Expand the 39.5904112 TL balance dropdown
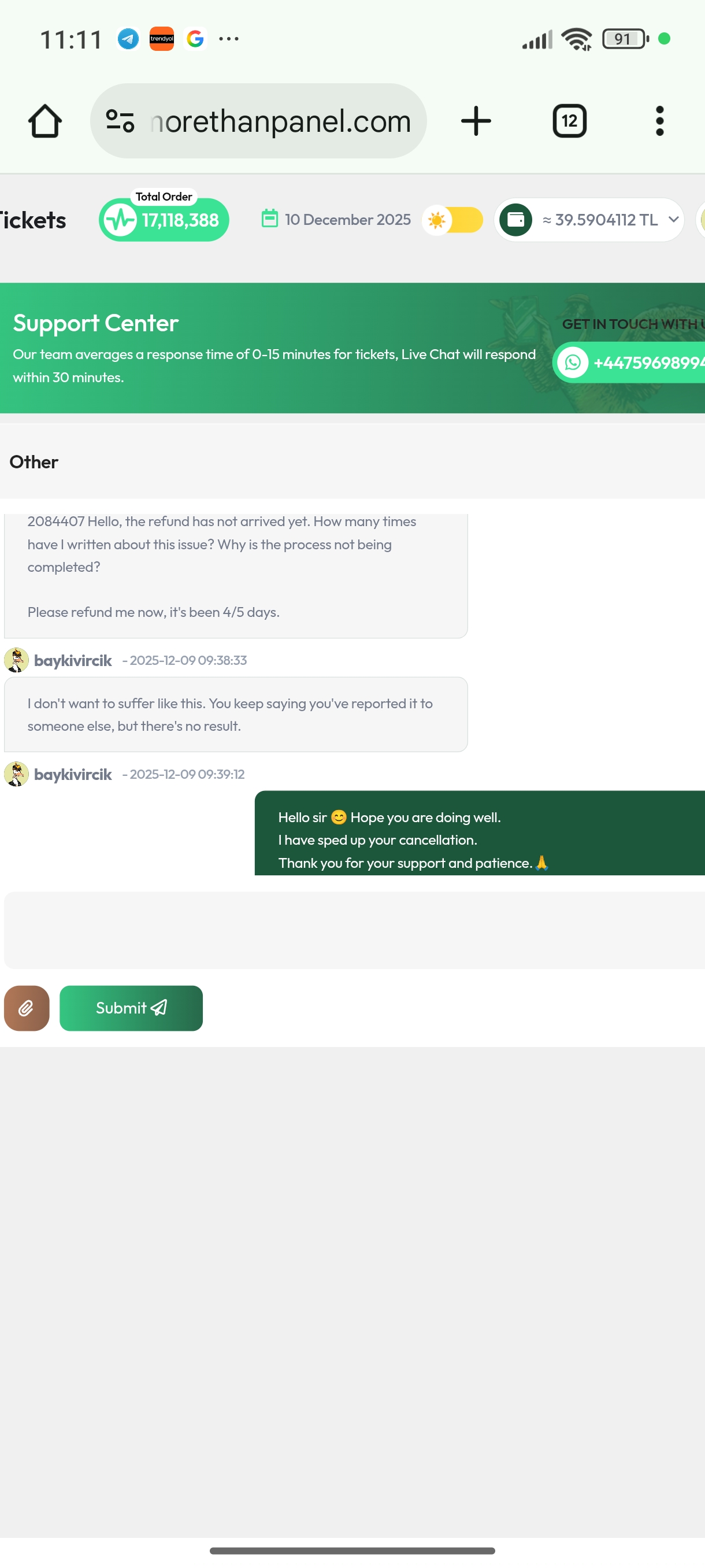 point(589,220)
